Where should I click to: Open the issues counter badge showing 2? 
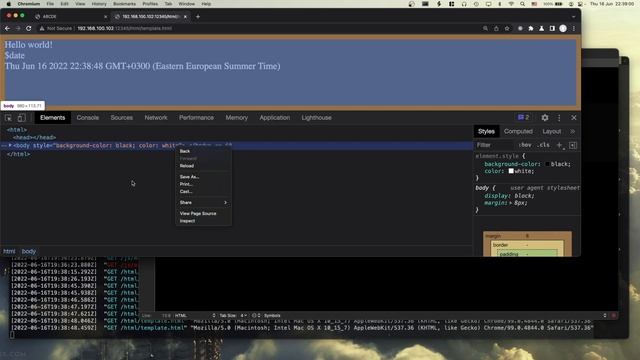click(x=524, y=118)
